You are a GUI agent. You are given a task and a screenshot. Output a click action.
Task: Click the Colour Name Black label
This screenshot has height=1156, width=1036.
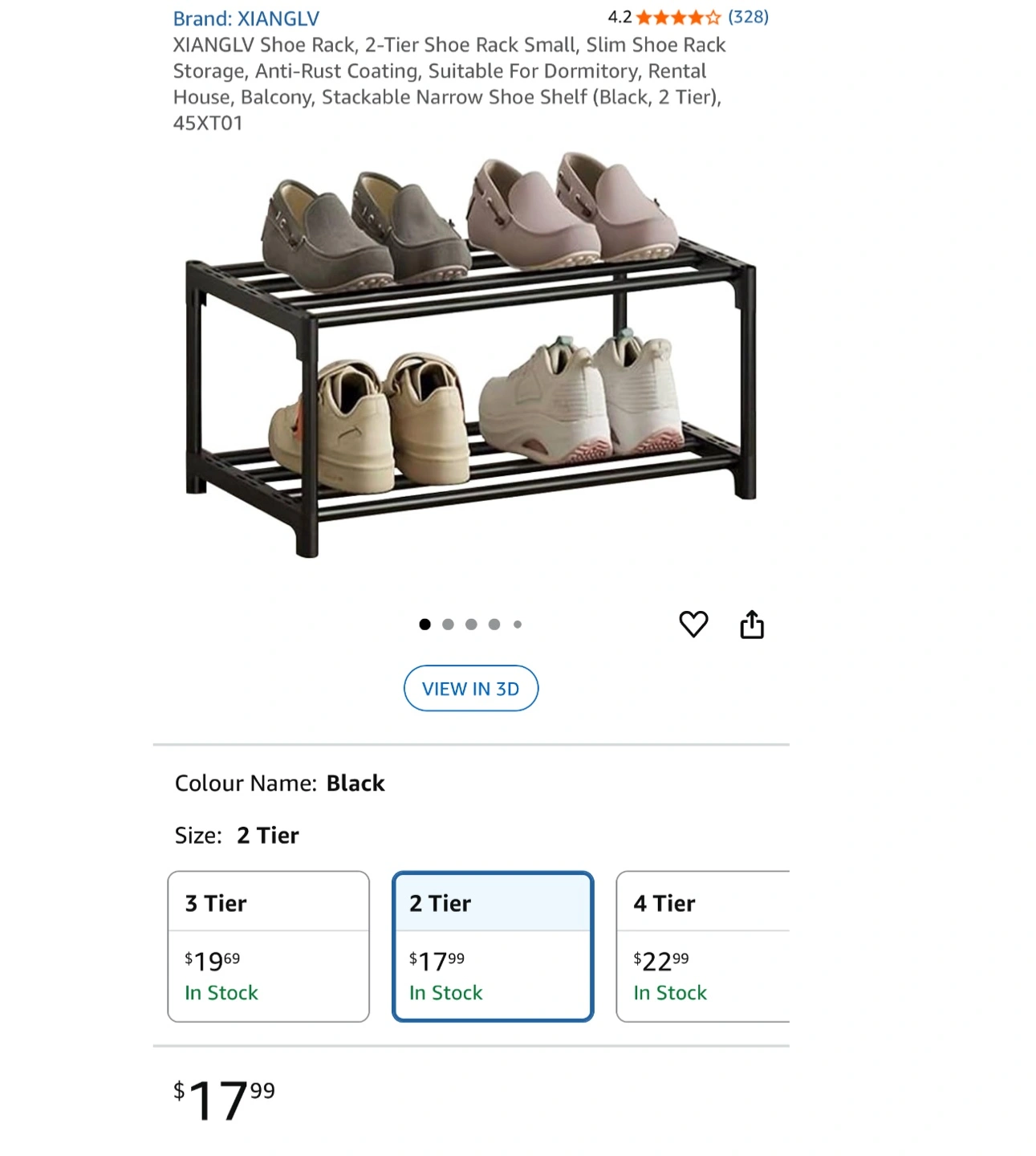click(279, 783)
